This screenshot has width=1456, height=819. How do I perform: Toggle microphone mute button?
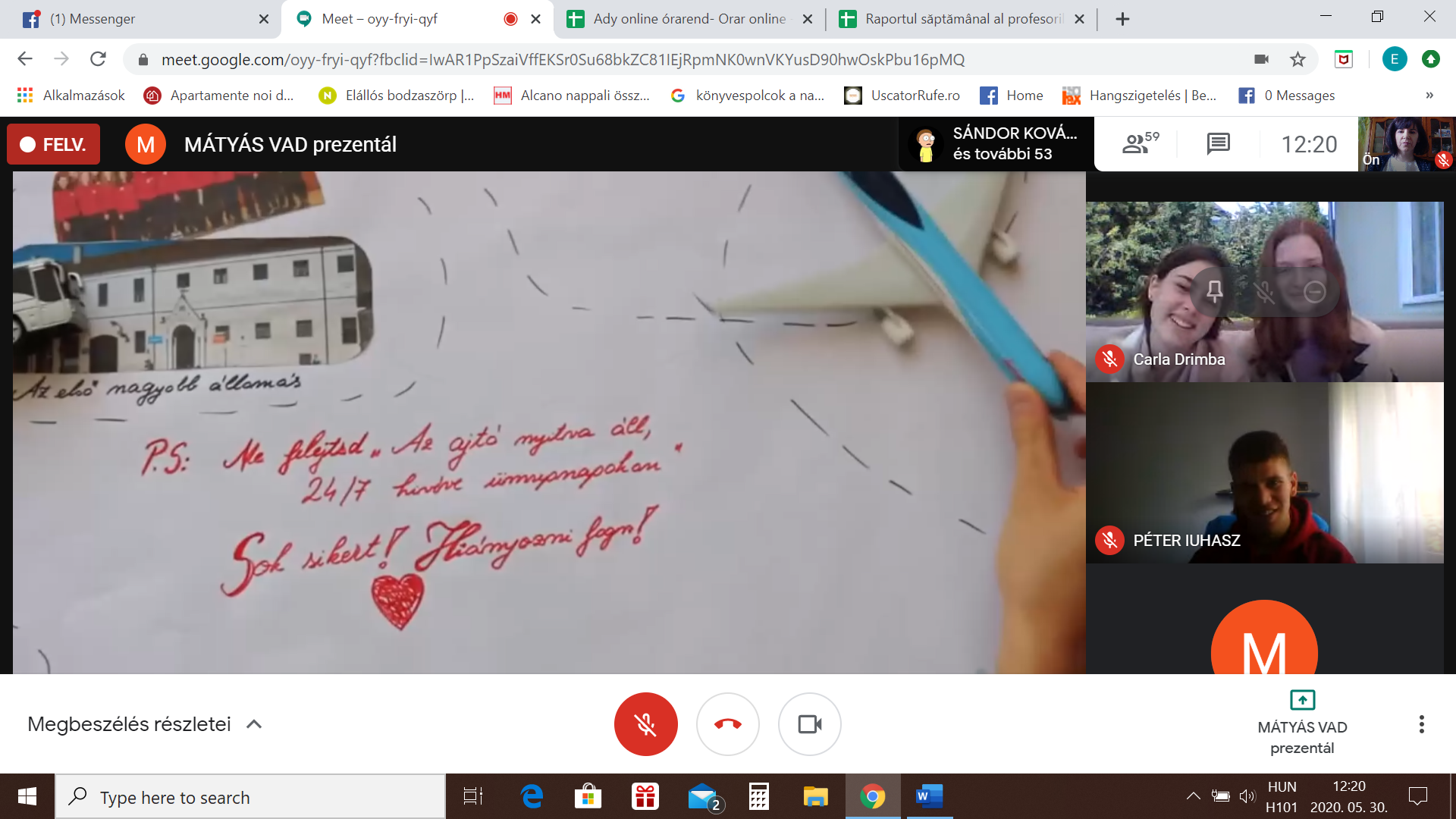click(645, 724)
